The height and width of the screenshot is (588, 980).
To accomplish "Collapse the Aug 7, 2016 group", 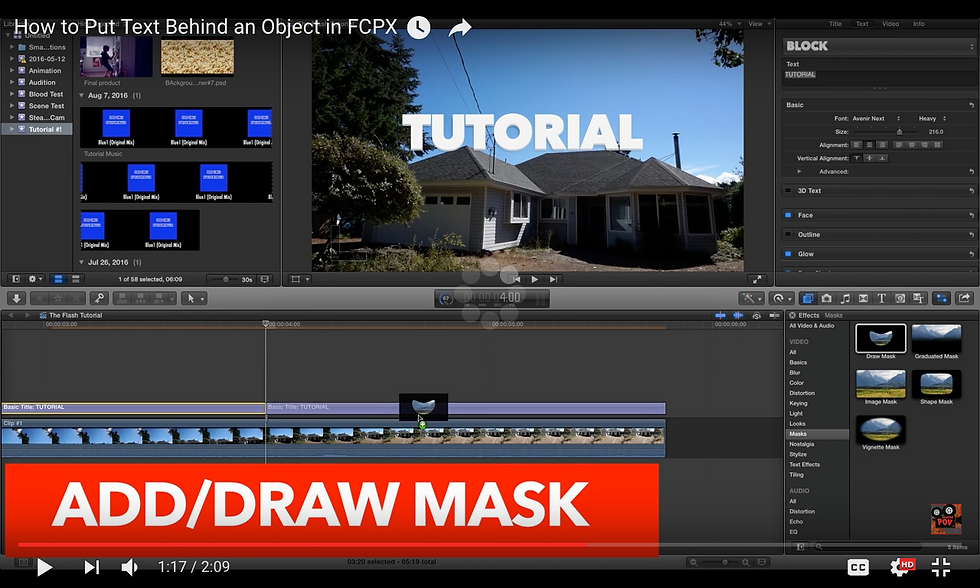I will pos(81,96).
